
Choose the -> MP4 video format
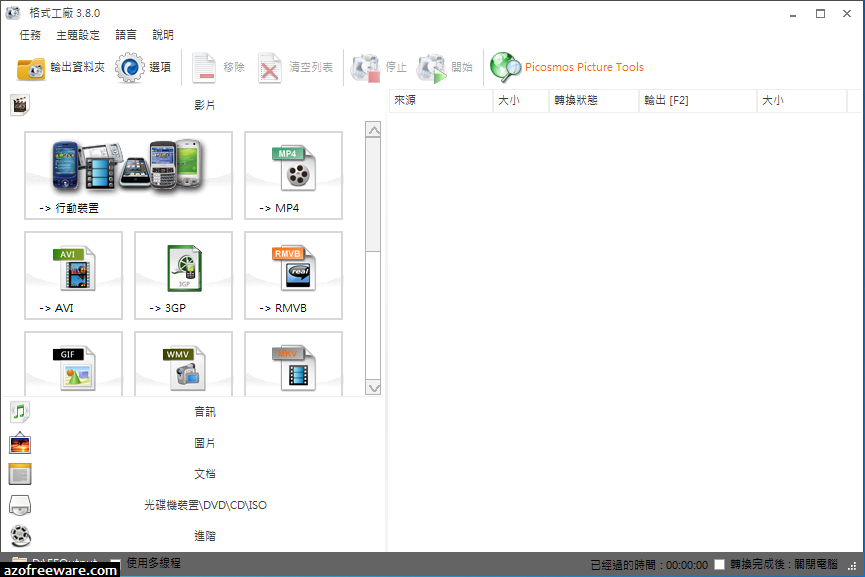(x=293, y=175)
